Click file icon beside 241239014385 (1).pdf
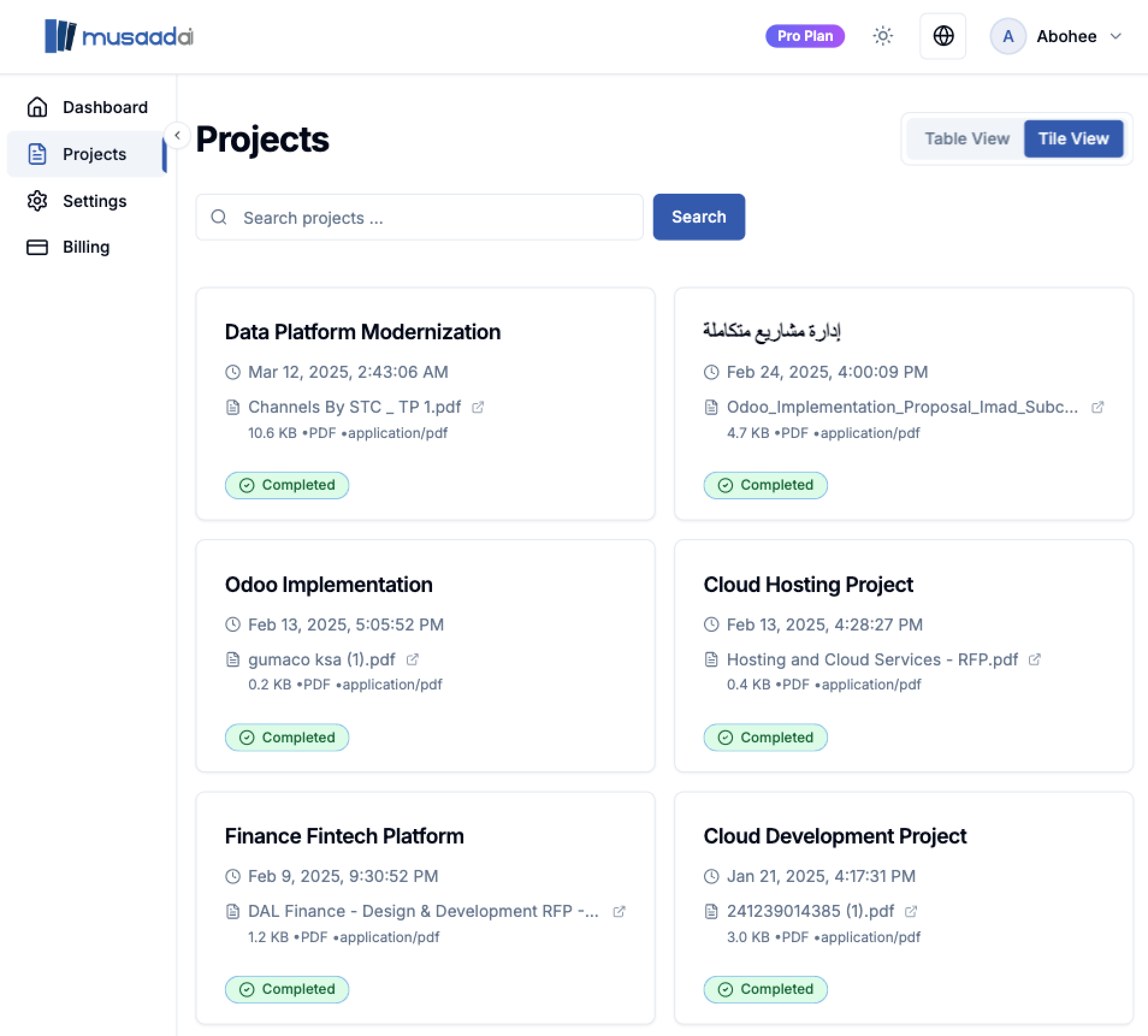Viewport: 1148px width, 1036px height. click(x=711, y=911)
